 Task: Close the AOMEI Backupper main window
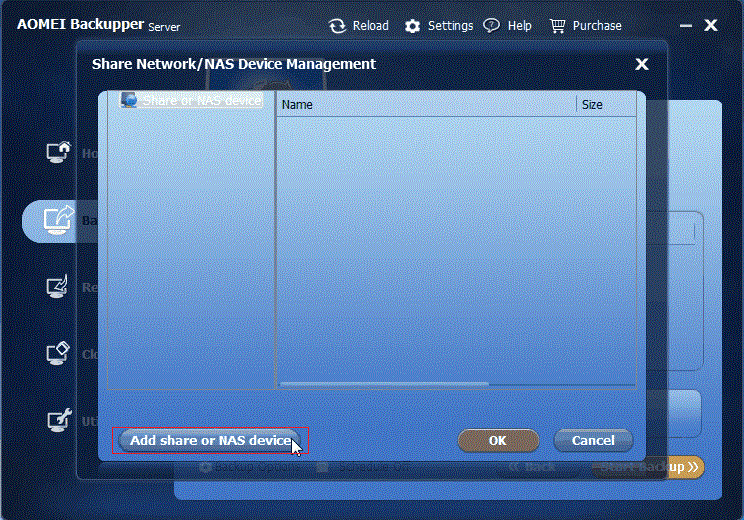[711, 25]
